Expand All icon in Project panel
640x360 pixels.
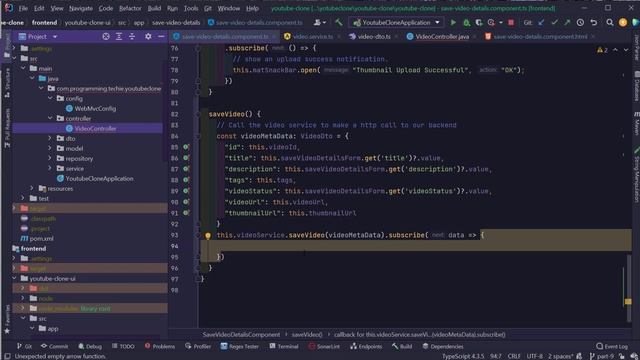pyautogui.click(x=119, y=37)
